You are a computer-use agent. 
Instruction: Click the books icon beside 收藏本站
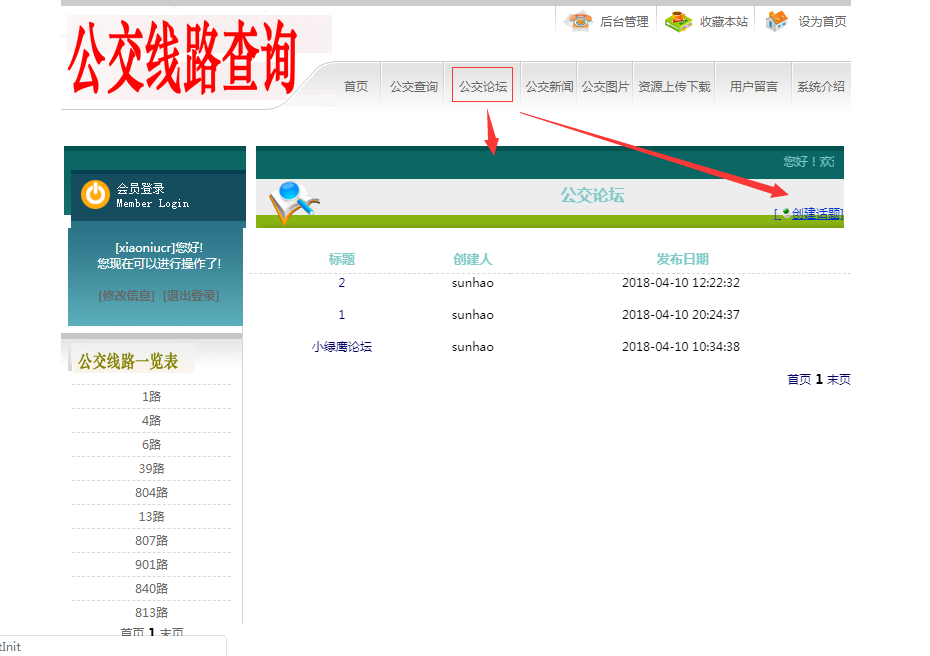(x=679, y=21)
